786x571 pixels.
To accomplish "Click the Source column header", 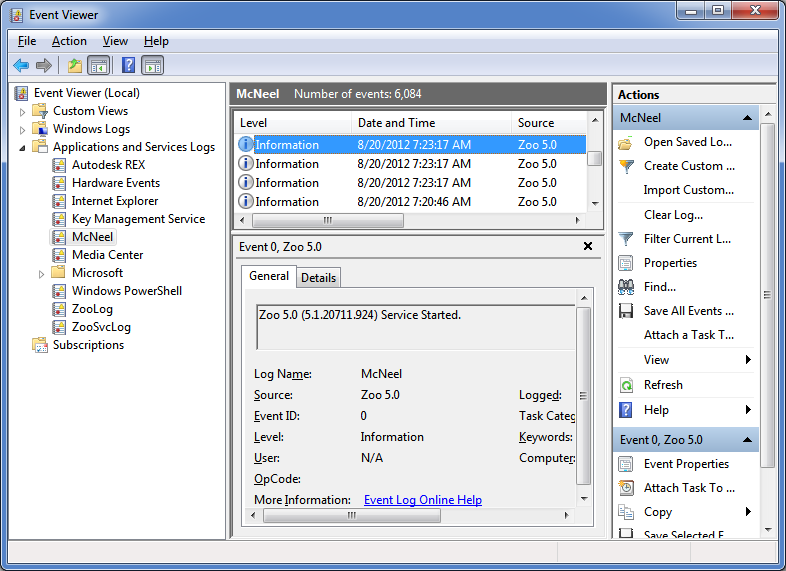I will [x=549, y=123].
